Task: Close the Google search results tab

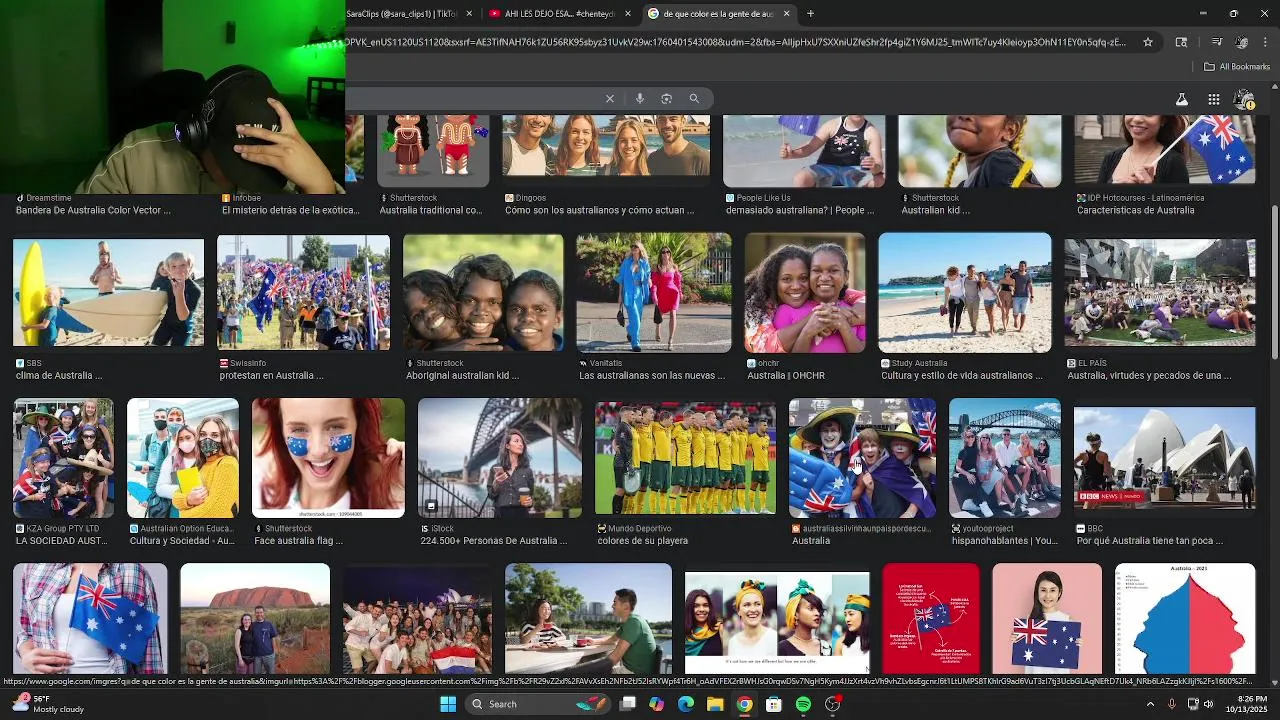Action: click(786, 14)
